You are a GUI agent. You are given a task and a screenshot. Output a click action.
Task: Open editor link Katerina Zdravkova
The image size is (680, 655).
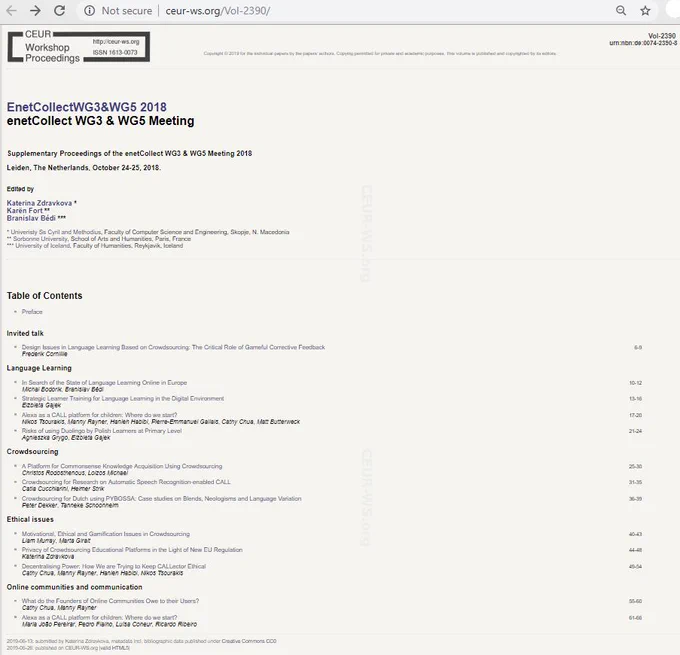(39, 203)
